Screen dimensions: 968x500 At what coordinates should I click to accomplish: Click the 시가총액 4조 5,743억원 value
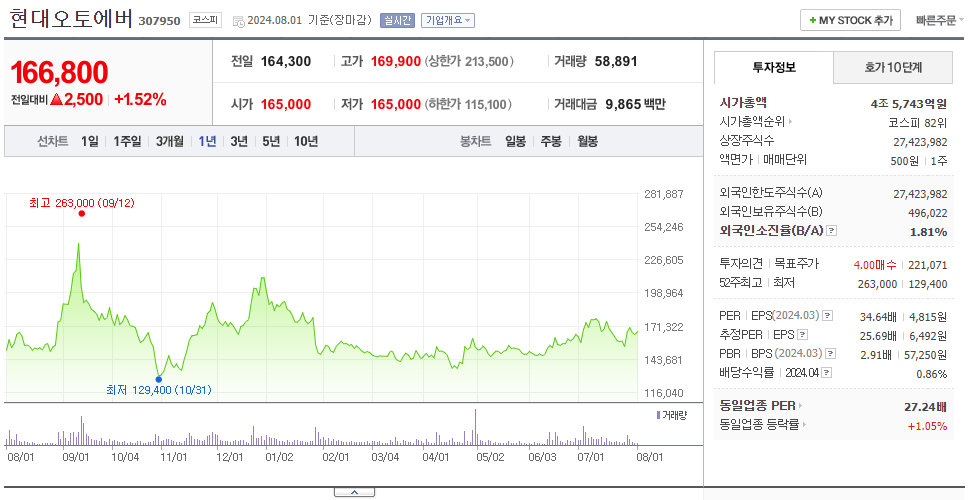pos(909,104)
